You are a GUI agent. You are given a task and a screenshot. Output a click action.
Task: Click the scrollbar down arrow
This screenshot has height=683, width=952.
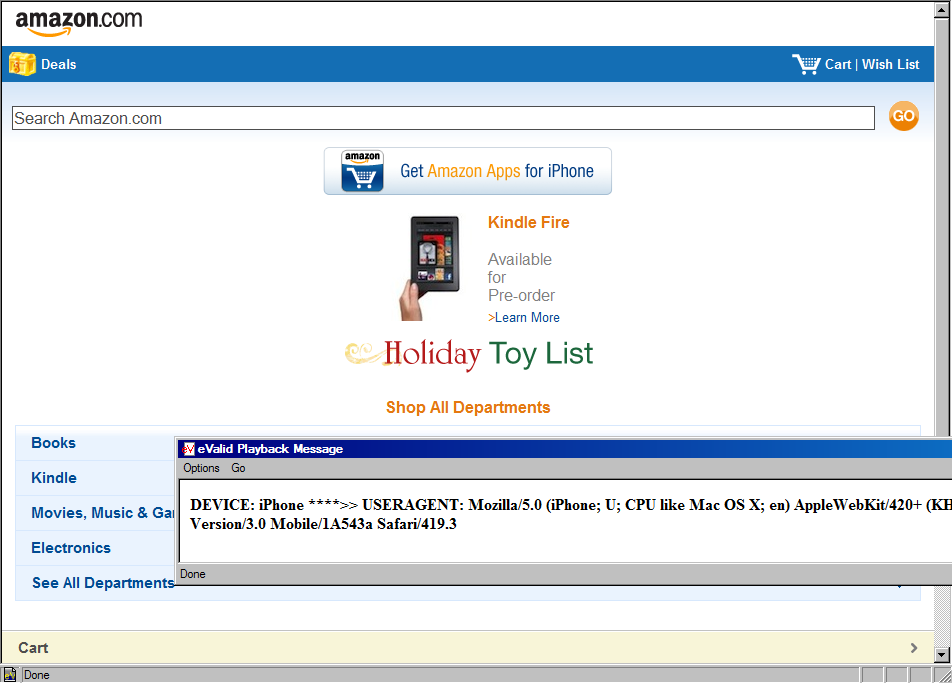(942, 654)
